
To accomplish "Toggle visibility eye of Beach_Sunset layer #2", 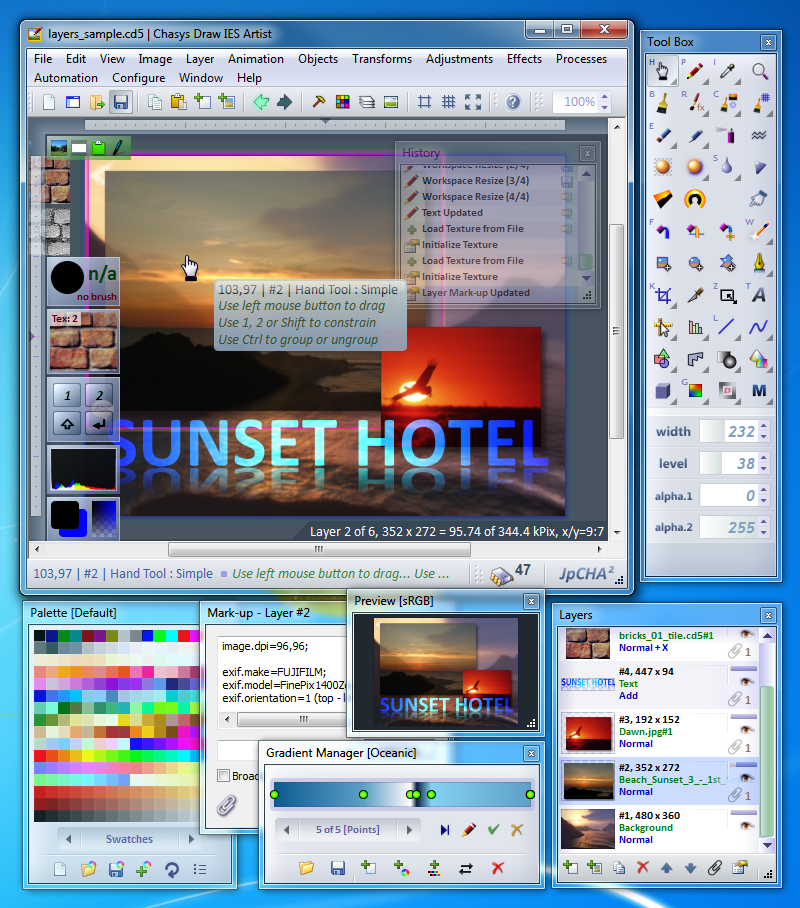I will tap(747, 777).
